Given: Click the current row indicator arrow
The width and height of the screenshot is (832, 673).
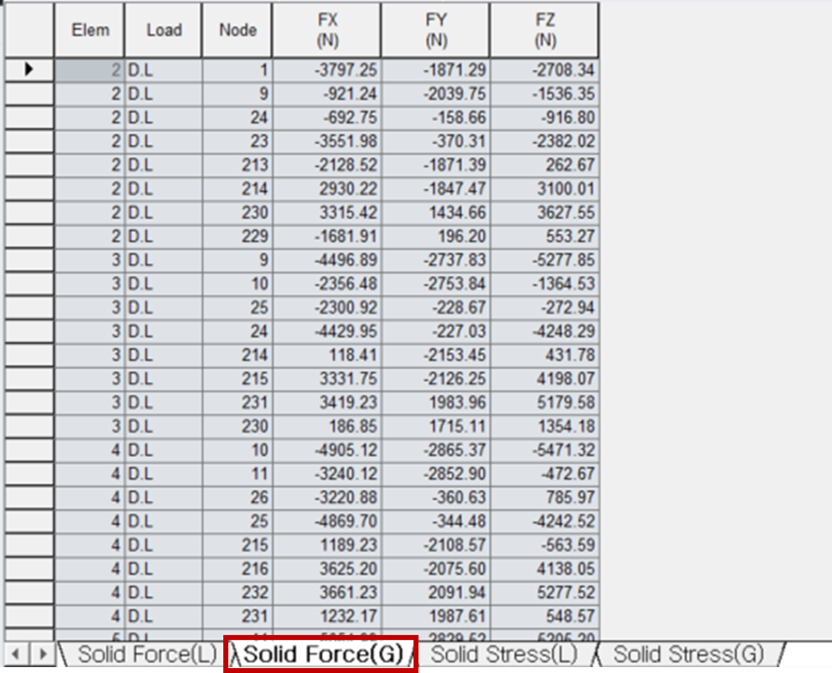Looking at the screenshot, I should tap(30, 69).
